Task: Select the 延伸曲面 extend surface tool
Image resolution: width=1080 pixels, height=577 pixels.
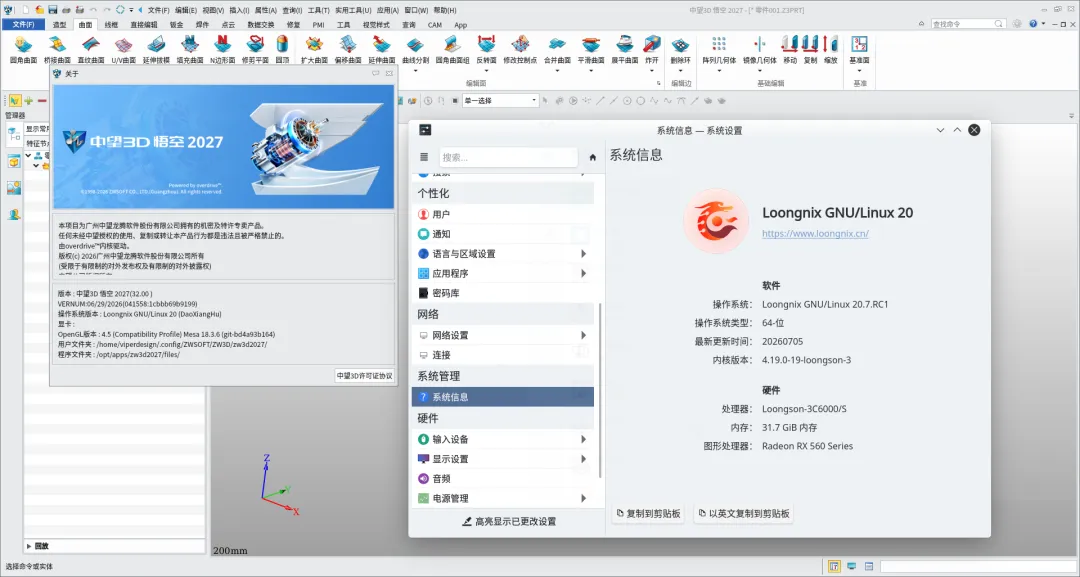Action: (x=382, y=50)
